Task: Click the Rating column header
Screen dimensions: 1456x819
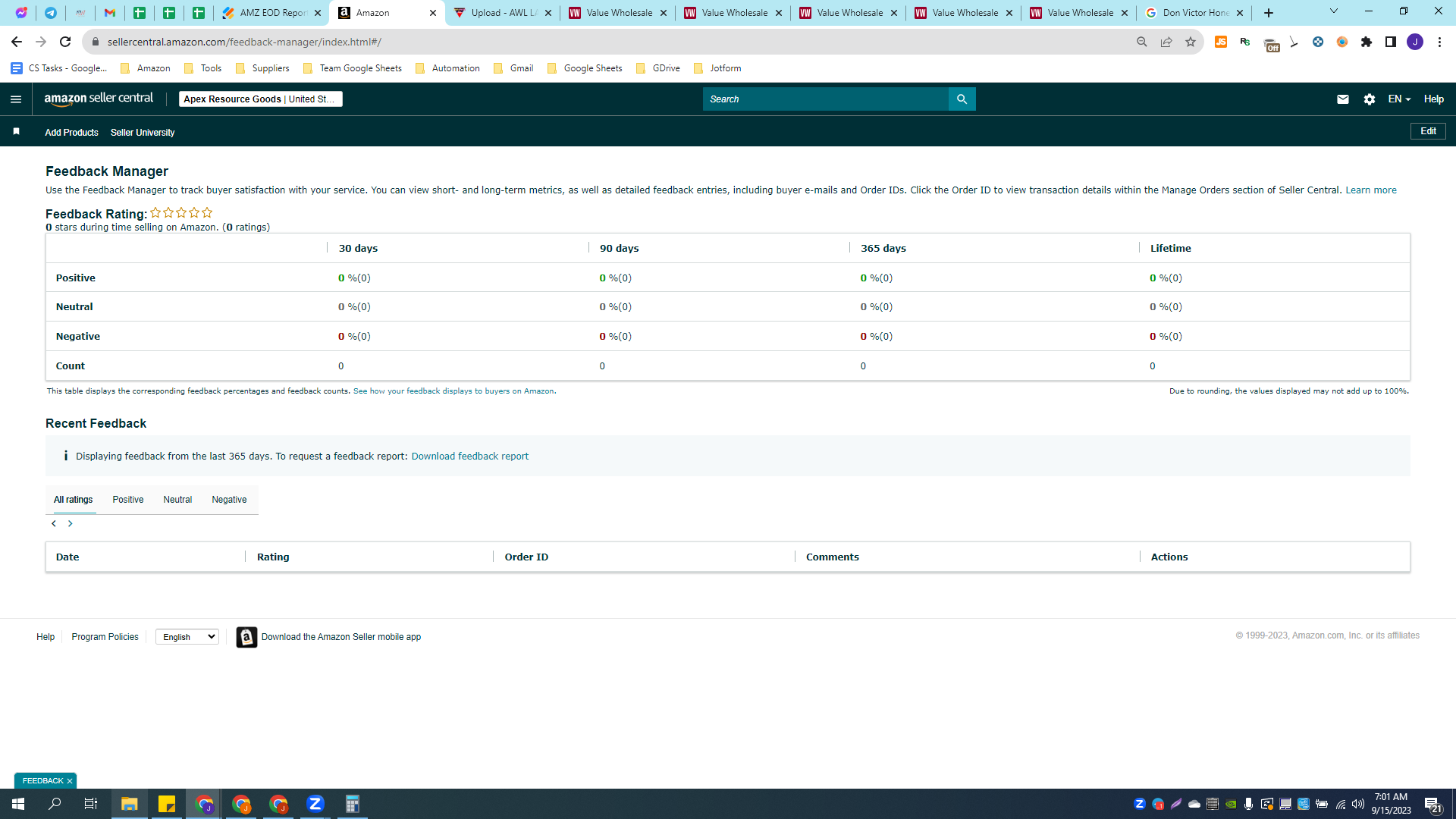Action: click(x=273, y=557)
